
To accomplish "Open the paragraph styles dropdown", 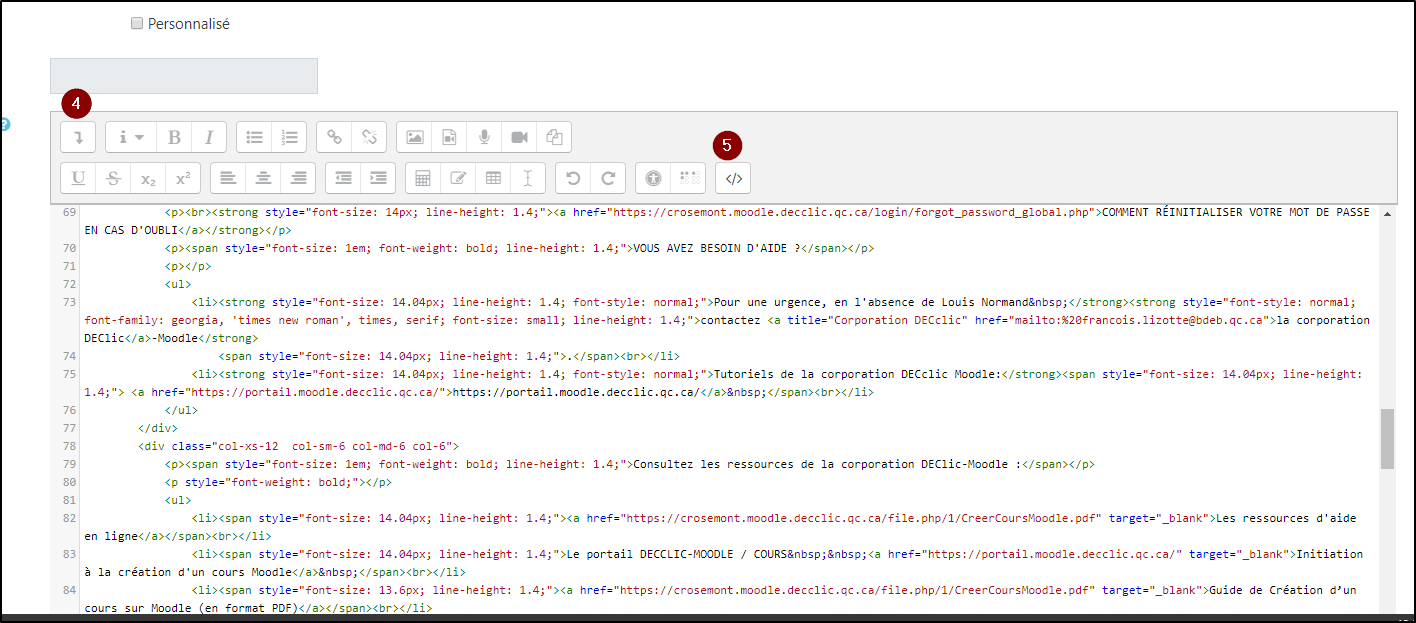I will tap(131, 137).
